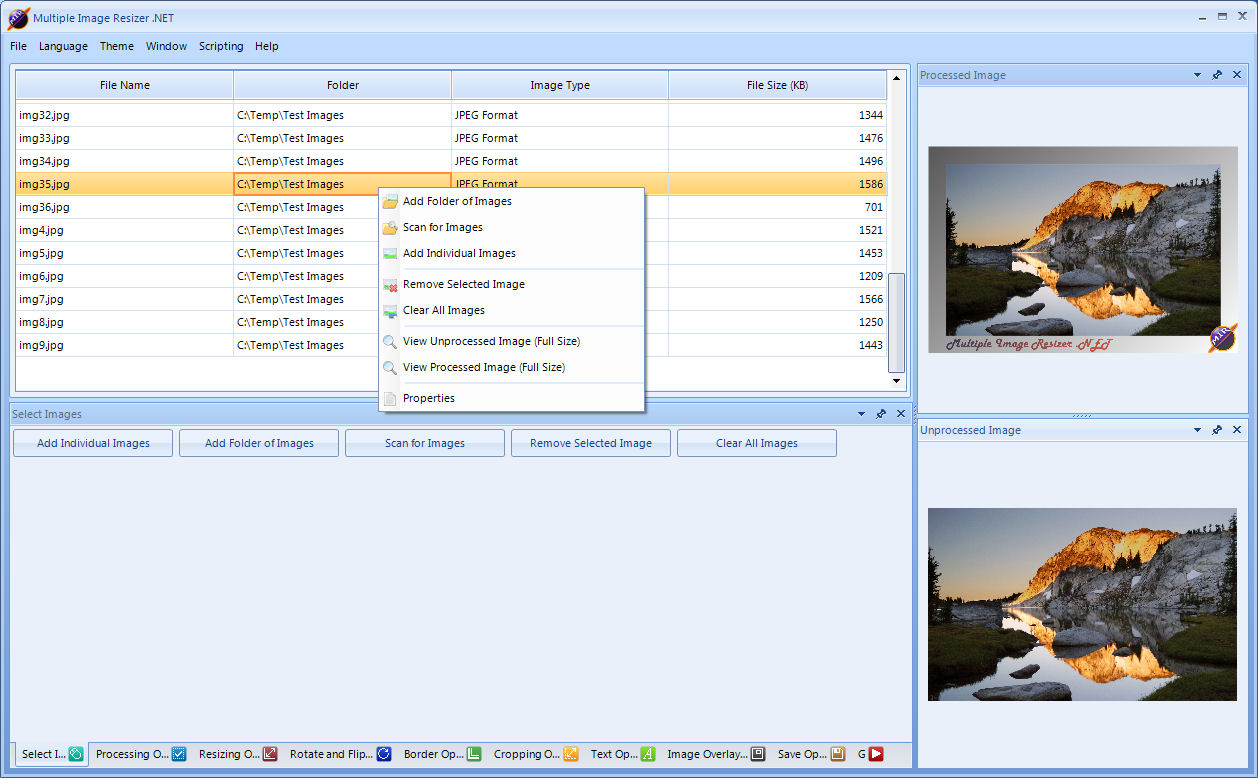Select the img8.jpg row
The height and width of the screenshot is (778, 1258).
click(x=451, y=322)
